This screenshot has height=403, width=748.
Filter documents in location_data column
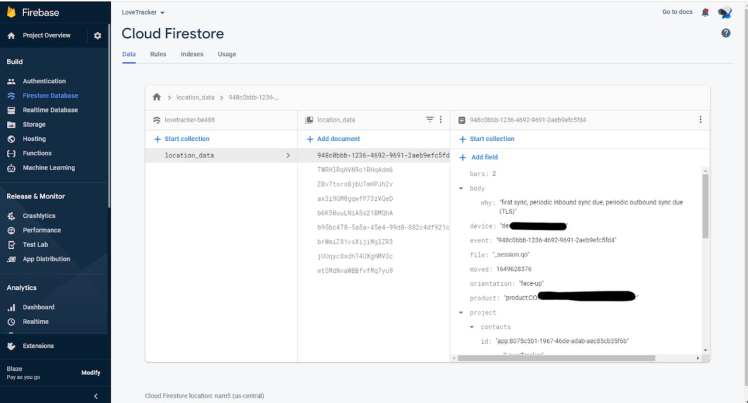point(430,119)
